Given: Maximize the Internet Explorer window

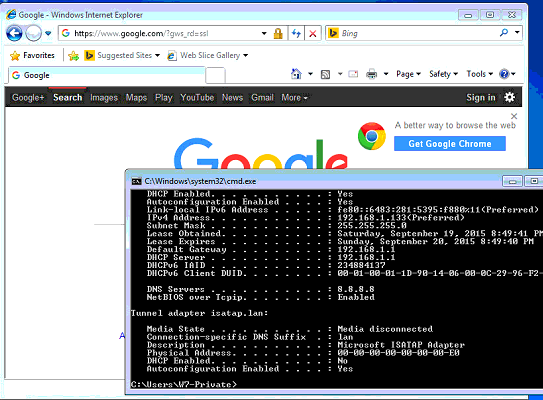Looking at the screenshot, I should point(490,15).
